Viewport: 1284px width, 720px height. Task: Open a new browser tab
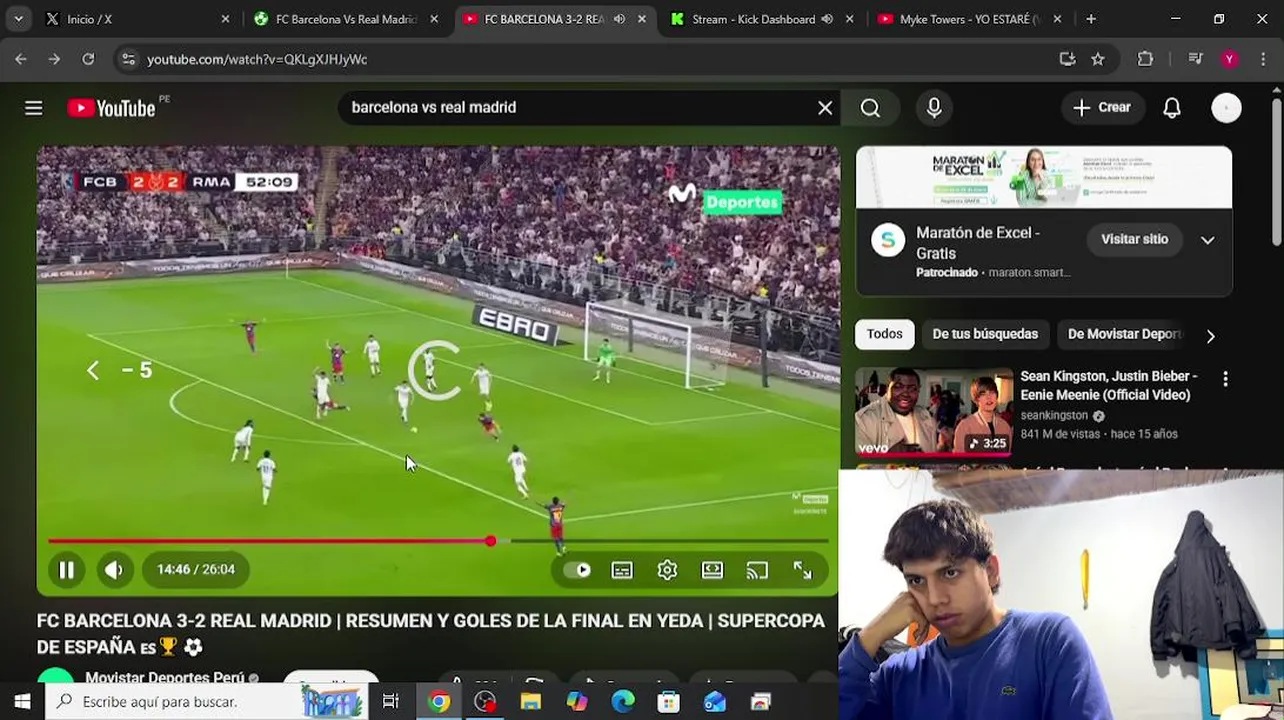click(x=1091, y=19)
